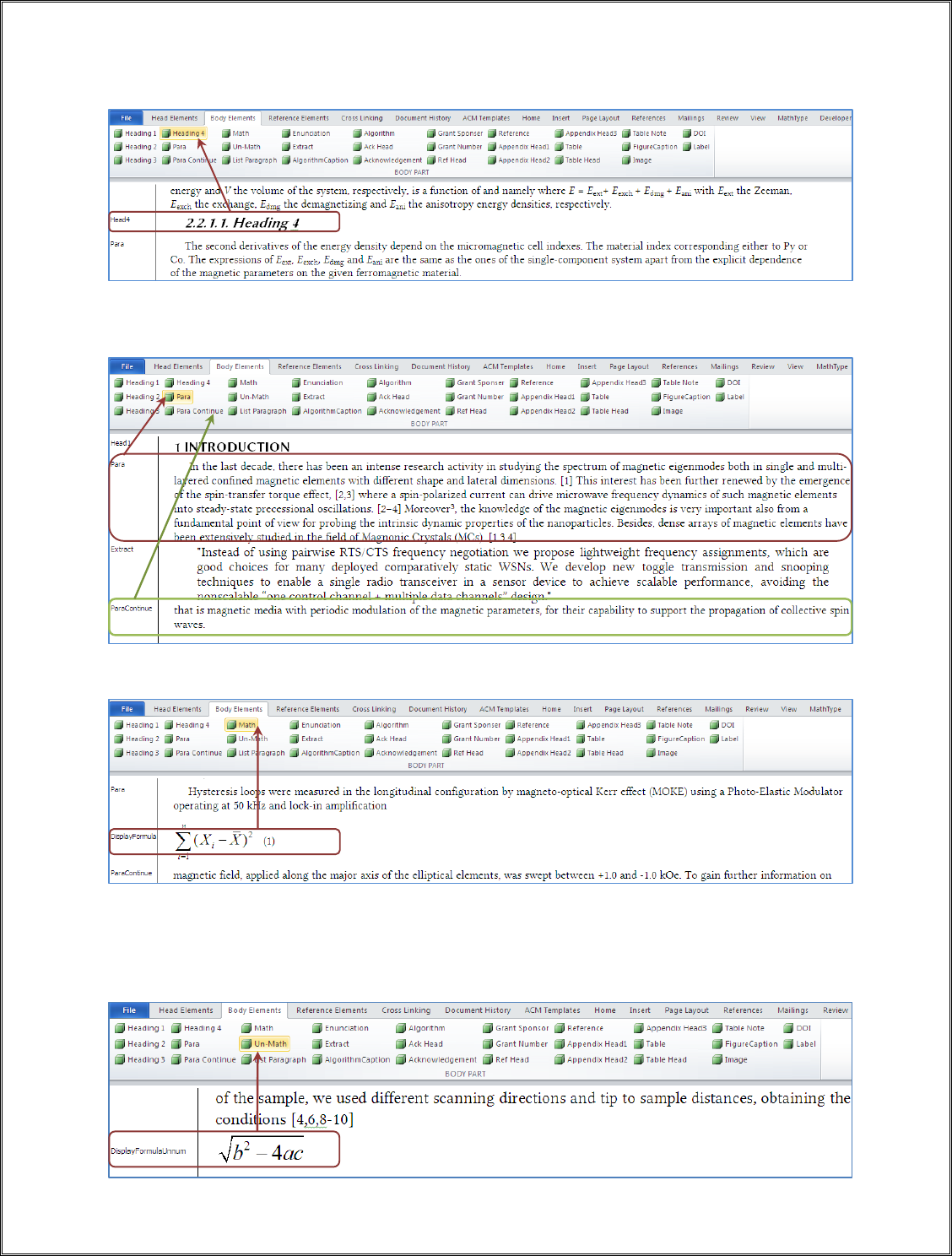952x1256 pixels.
Task: Click Heading 4 button in ribbon where it is highlighted
Action: pos(183,133)
